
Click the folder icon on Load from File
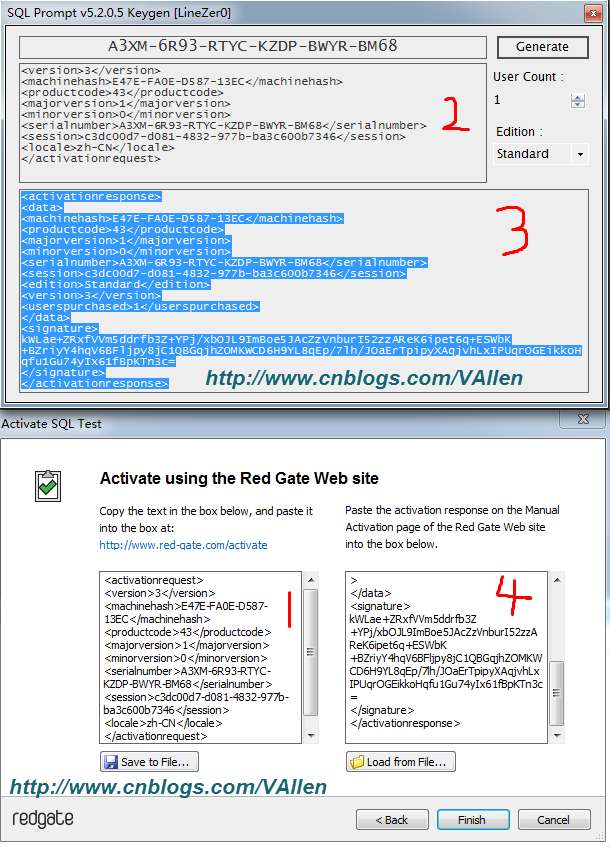pos(357,762)
